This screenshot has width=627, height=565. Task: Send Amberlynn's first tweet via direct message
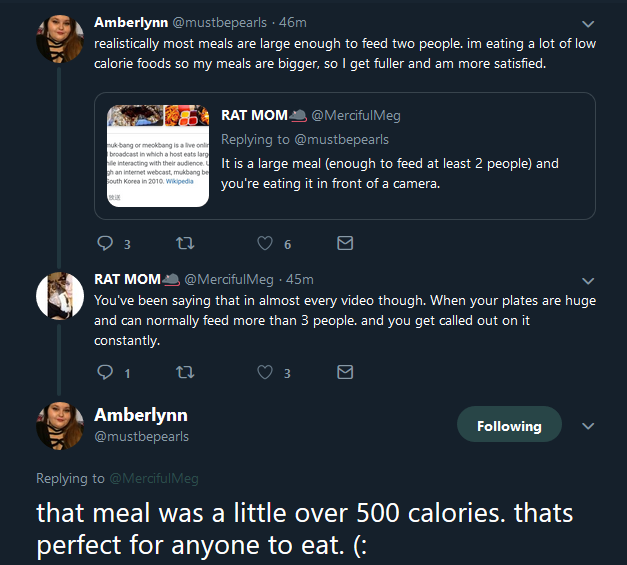point(345,243)
